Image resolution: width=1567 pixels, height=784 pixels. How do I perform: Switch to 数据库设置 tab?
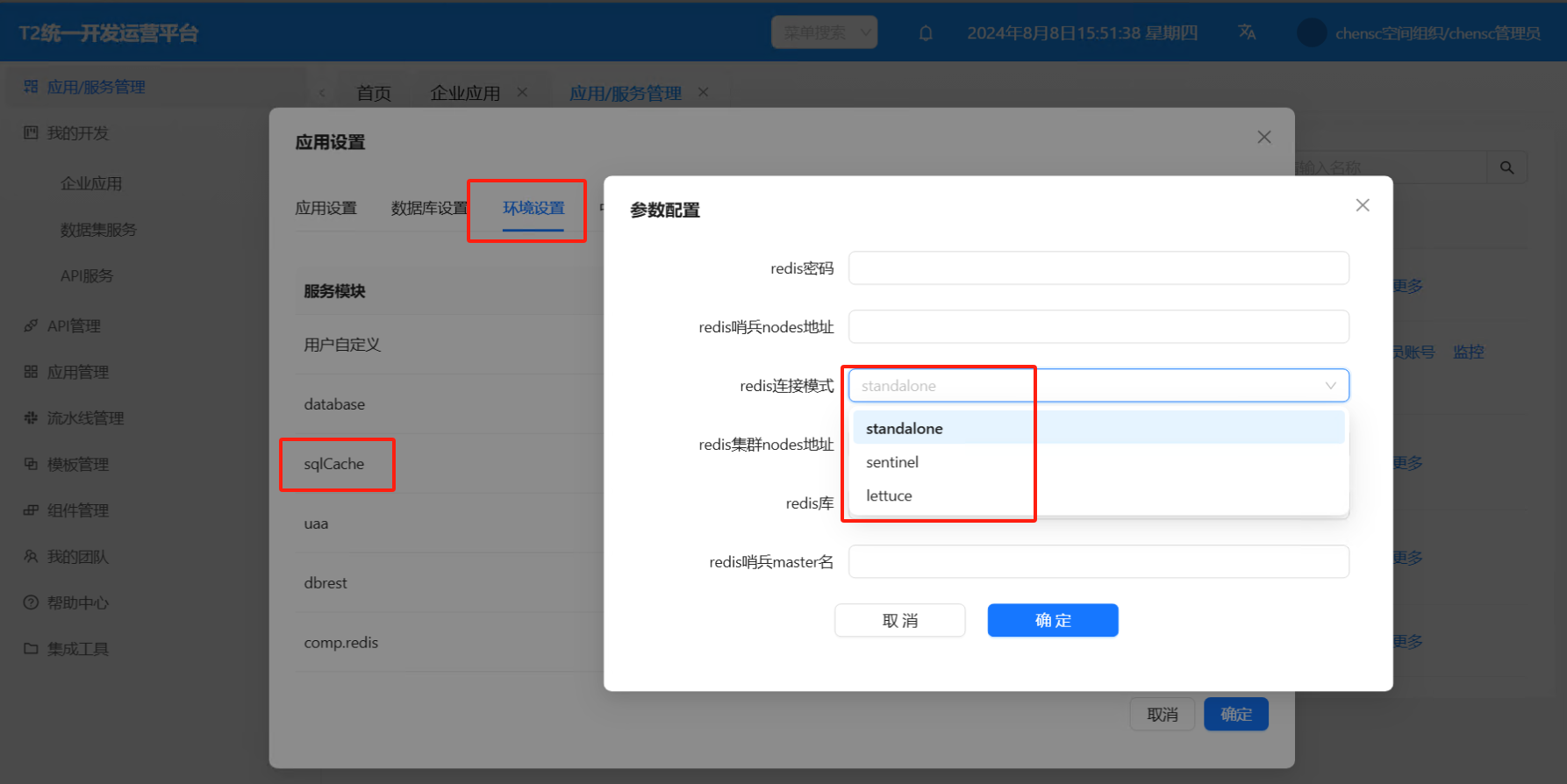pos(429,208)
